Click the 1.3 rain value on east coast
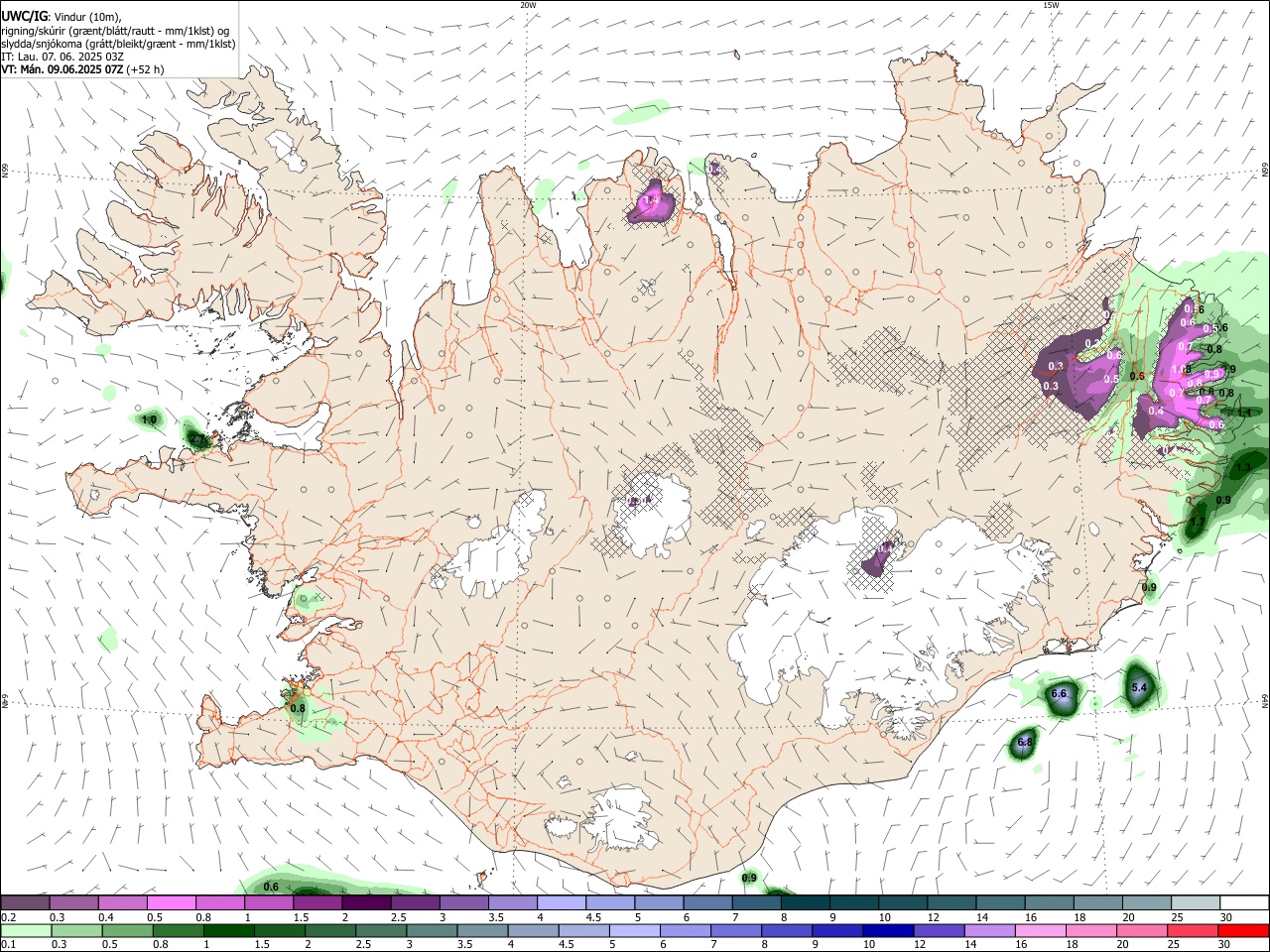The image size is (1270, 952). click(x=1243, y=467)
